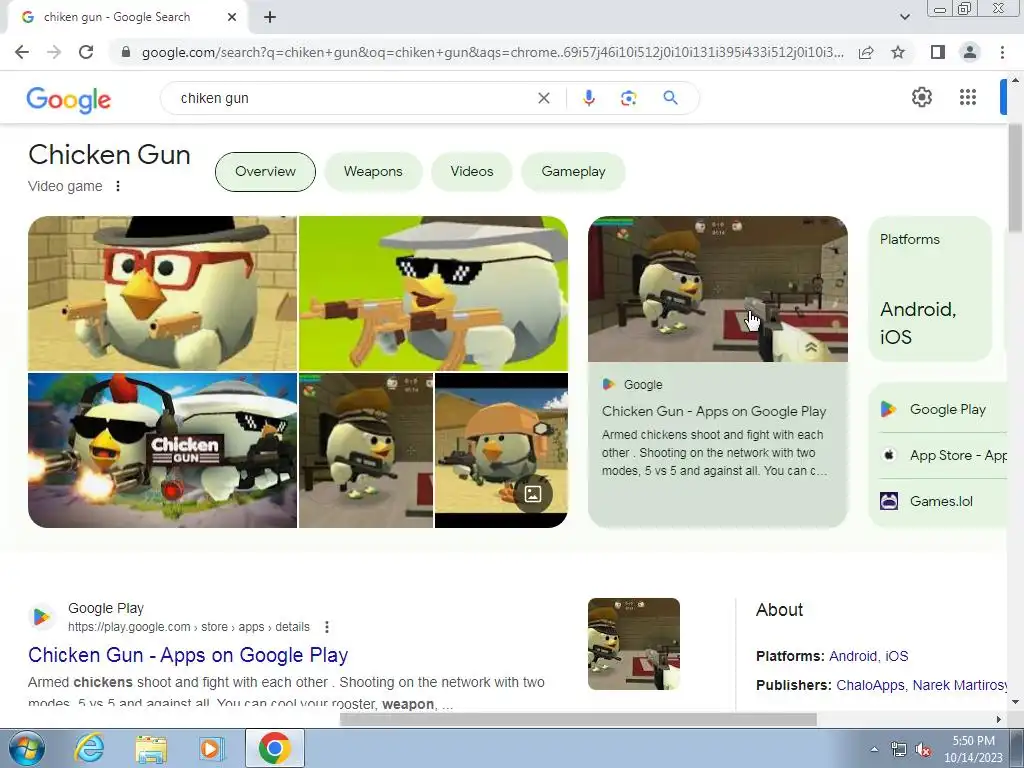Open File Explorer from the taskbar
Viewport: 1024px width, 768px height.
click(151, 748)
